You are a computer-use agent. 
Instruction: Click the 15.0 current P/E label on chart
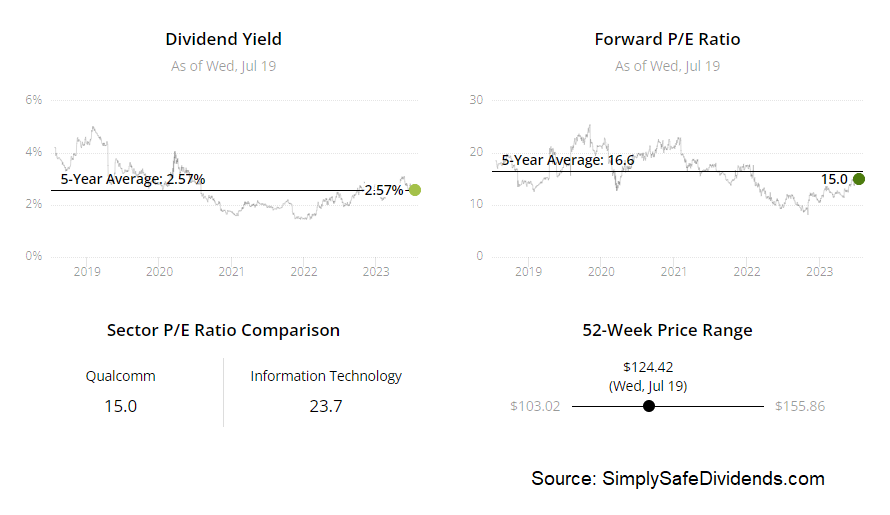pyautogui.click(x=834, y=179)
